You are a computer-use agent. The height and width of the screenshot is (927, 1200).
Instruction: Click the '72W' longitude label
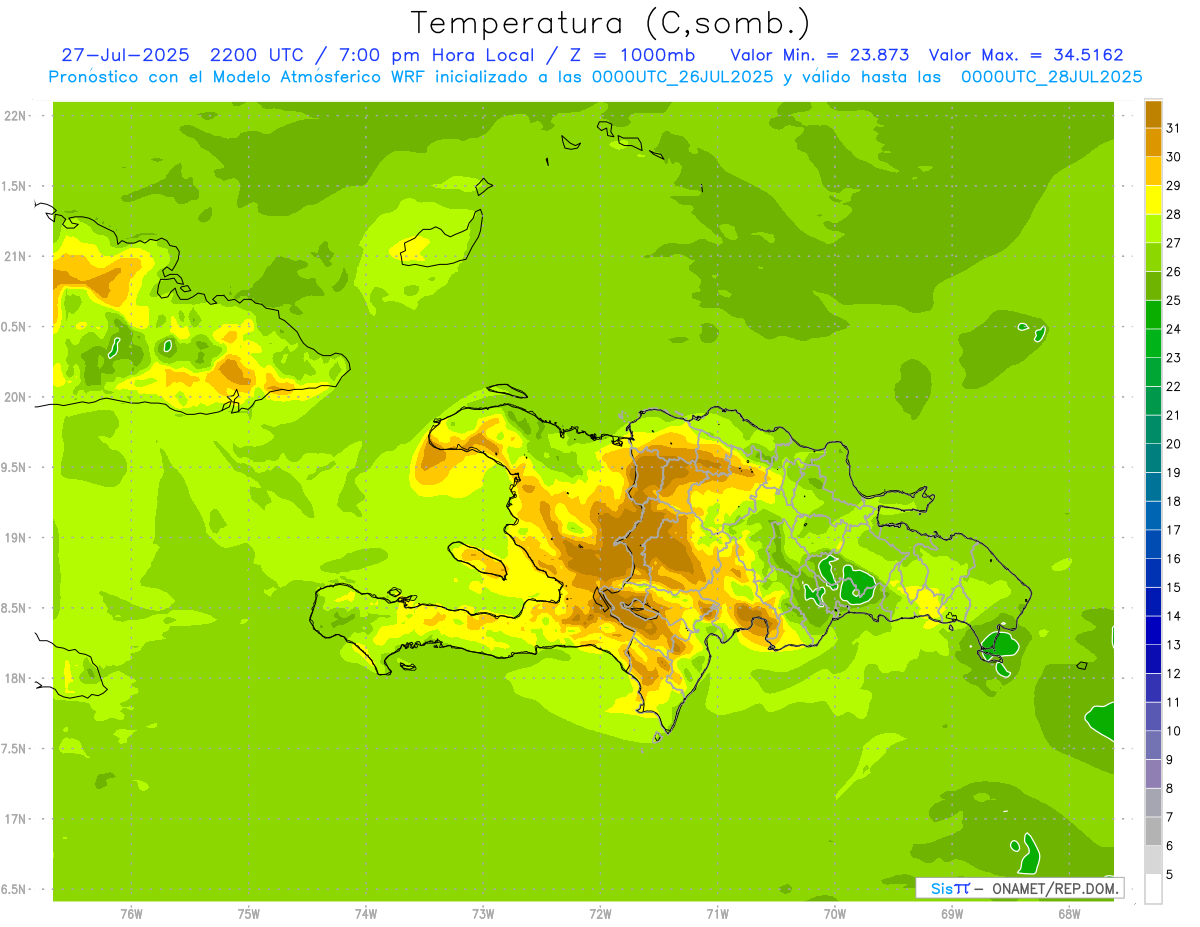[600, 913]
